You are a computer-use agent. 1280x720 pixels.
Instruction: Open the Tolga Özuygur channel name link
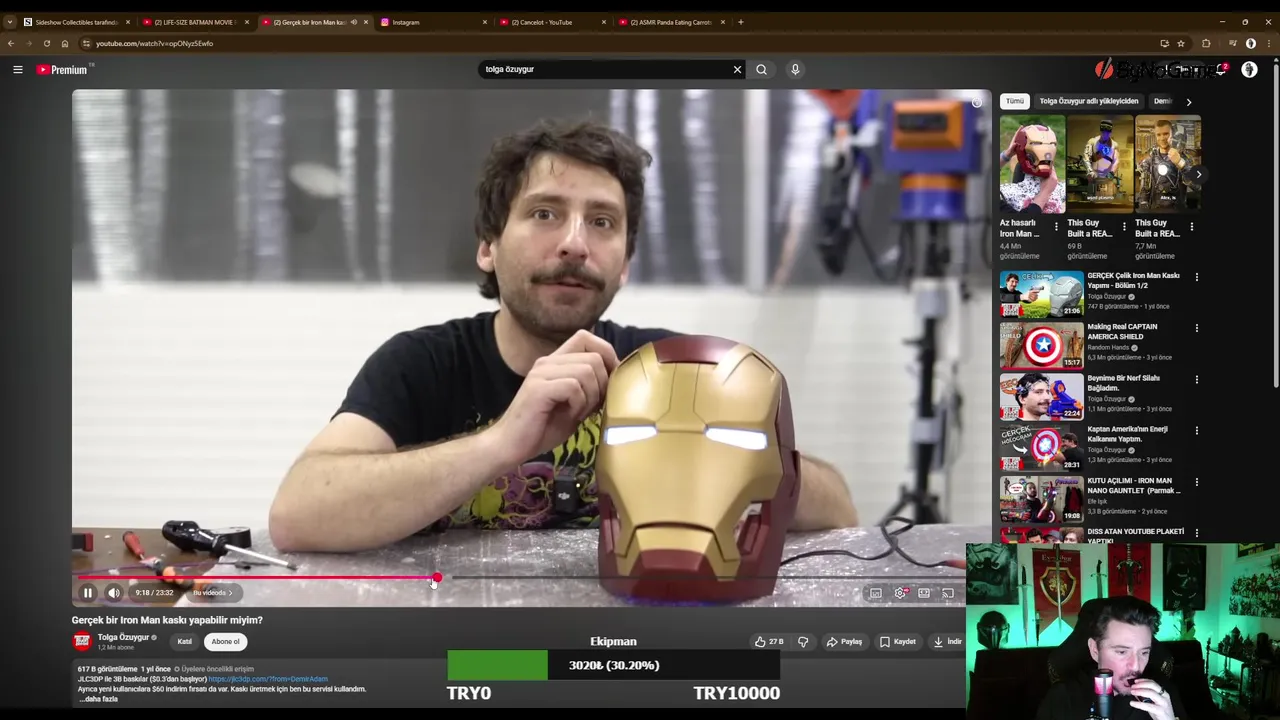click(123, 637)
